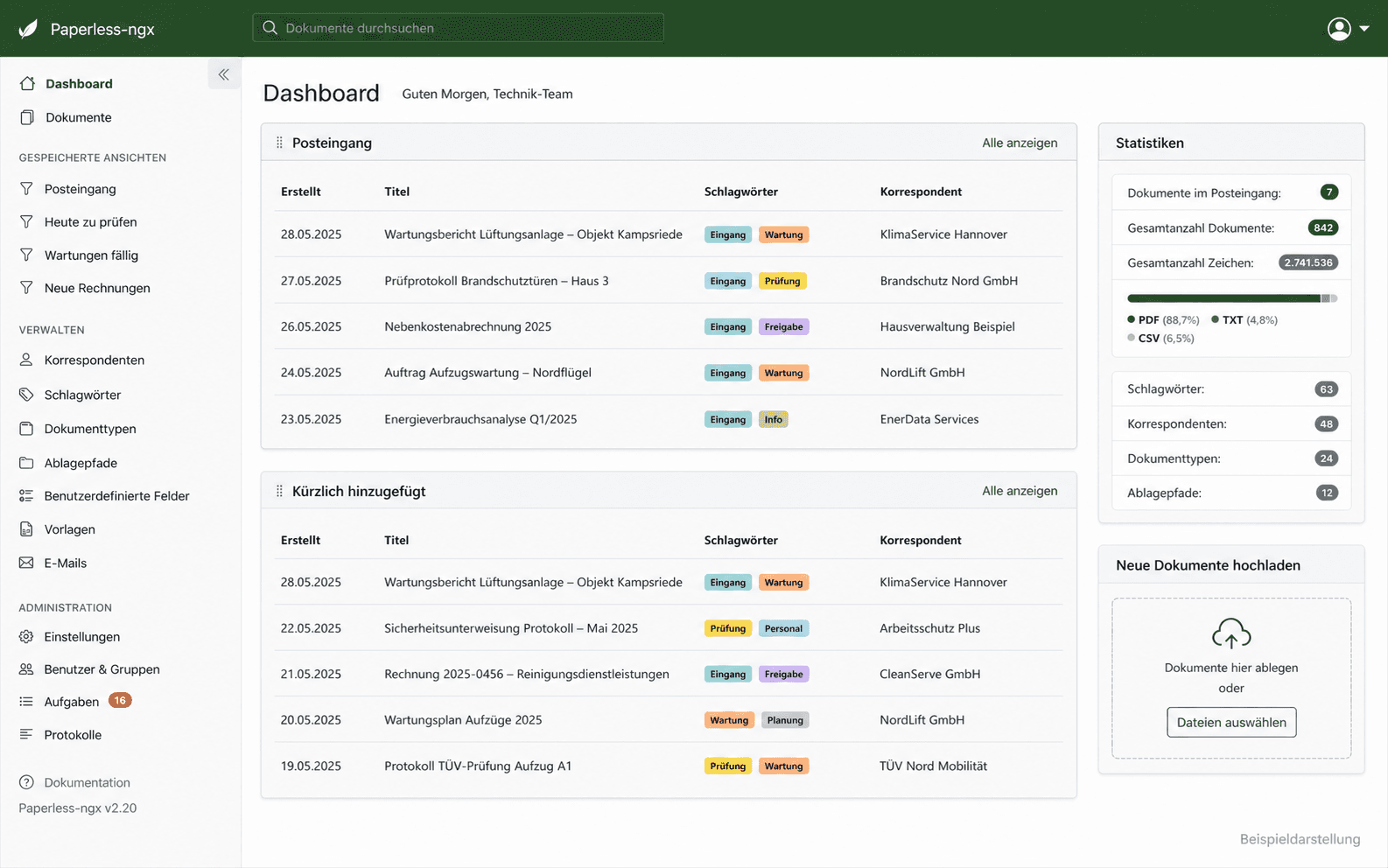Click the Aufgaben badge showing 16

[x=120, y=700]
